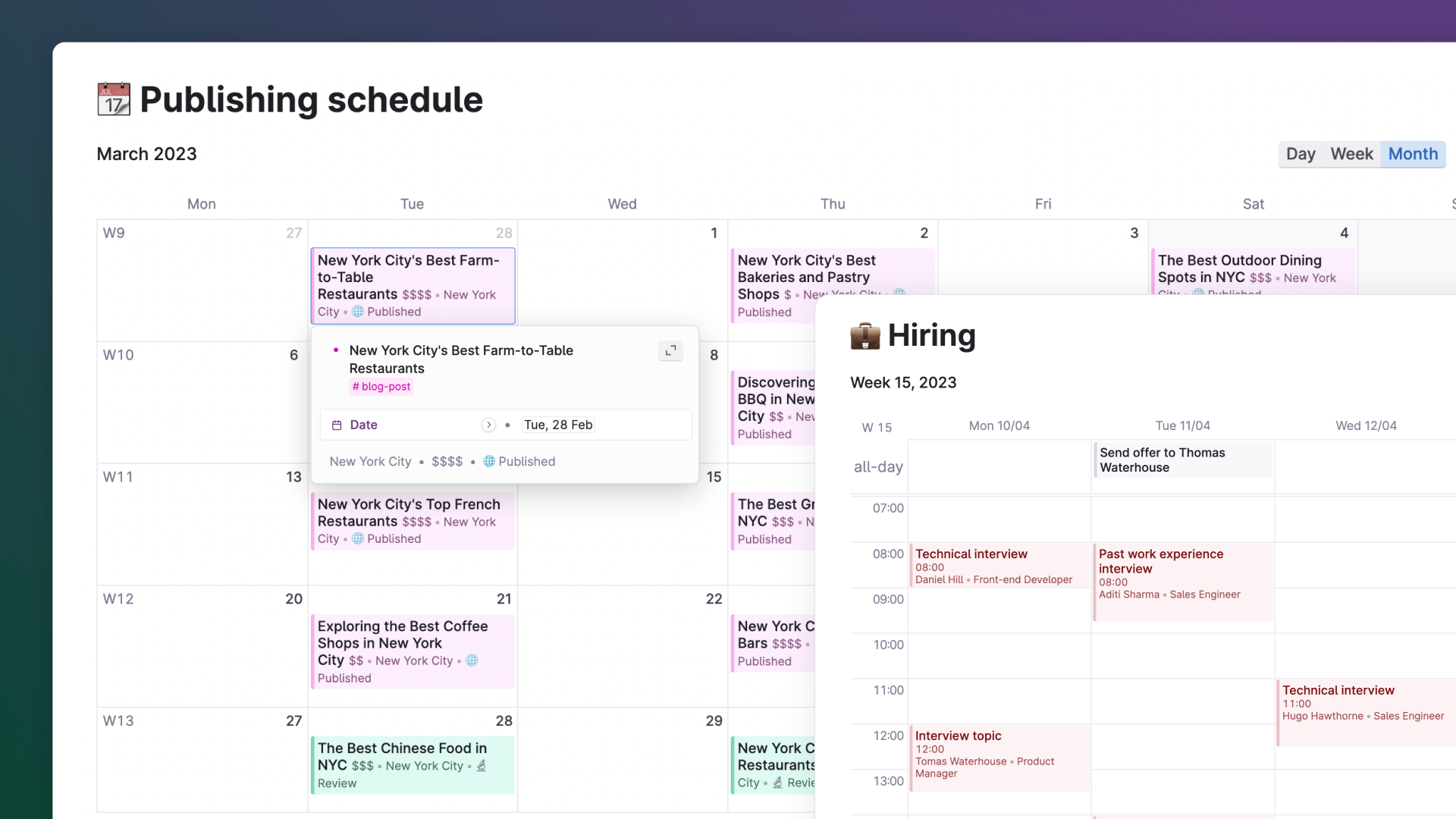The width and height of the screenshot is (1456, 819).
Task: Click the all-day row label in Hiring
Action: (x=878, y=467)
